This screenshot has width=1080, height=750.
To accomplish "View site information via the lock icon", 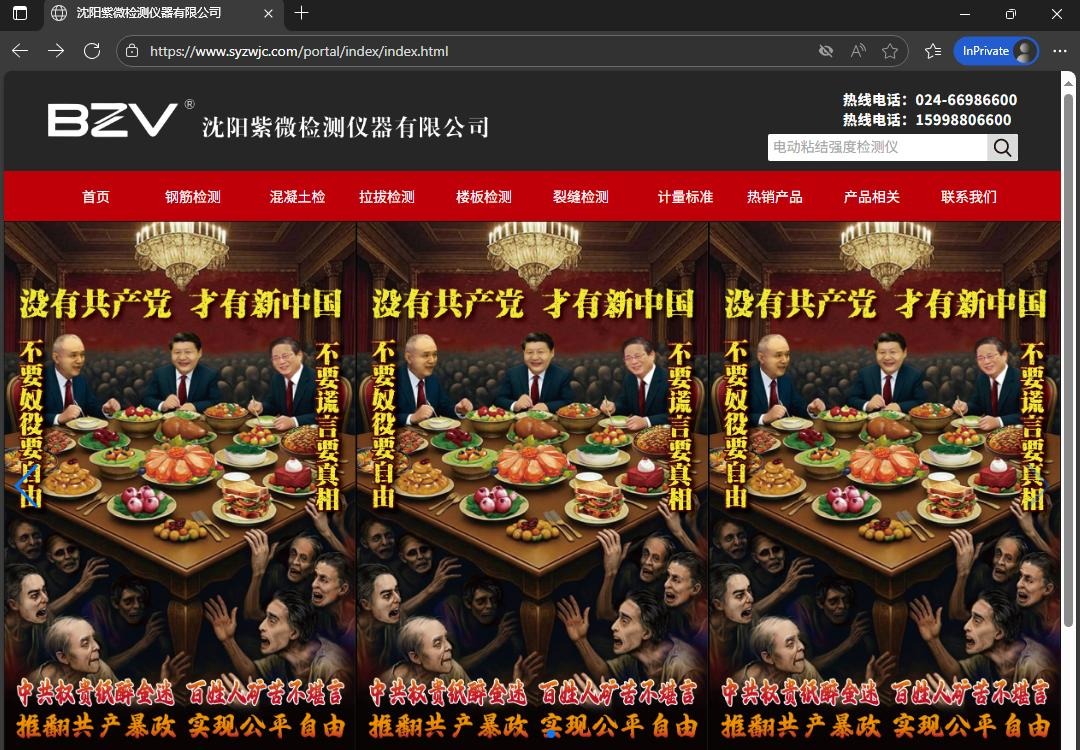I will (132, 51).
